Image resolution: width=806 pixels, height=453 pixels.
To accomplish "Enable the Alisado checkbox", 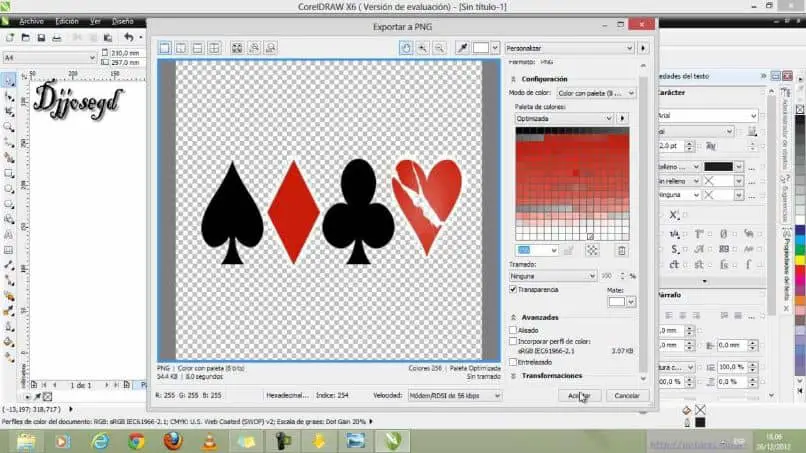I will (513, 330).
